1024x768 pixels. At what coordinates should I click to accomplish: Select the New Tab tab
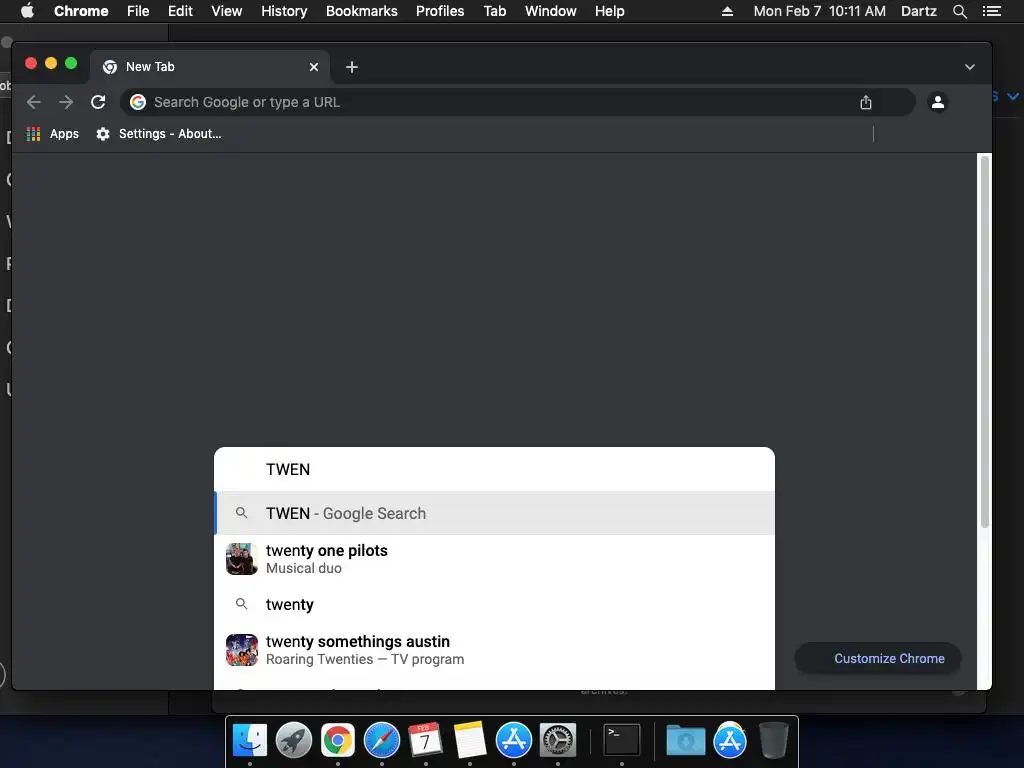[209, 67]
